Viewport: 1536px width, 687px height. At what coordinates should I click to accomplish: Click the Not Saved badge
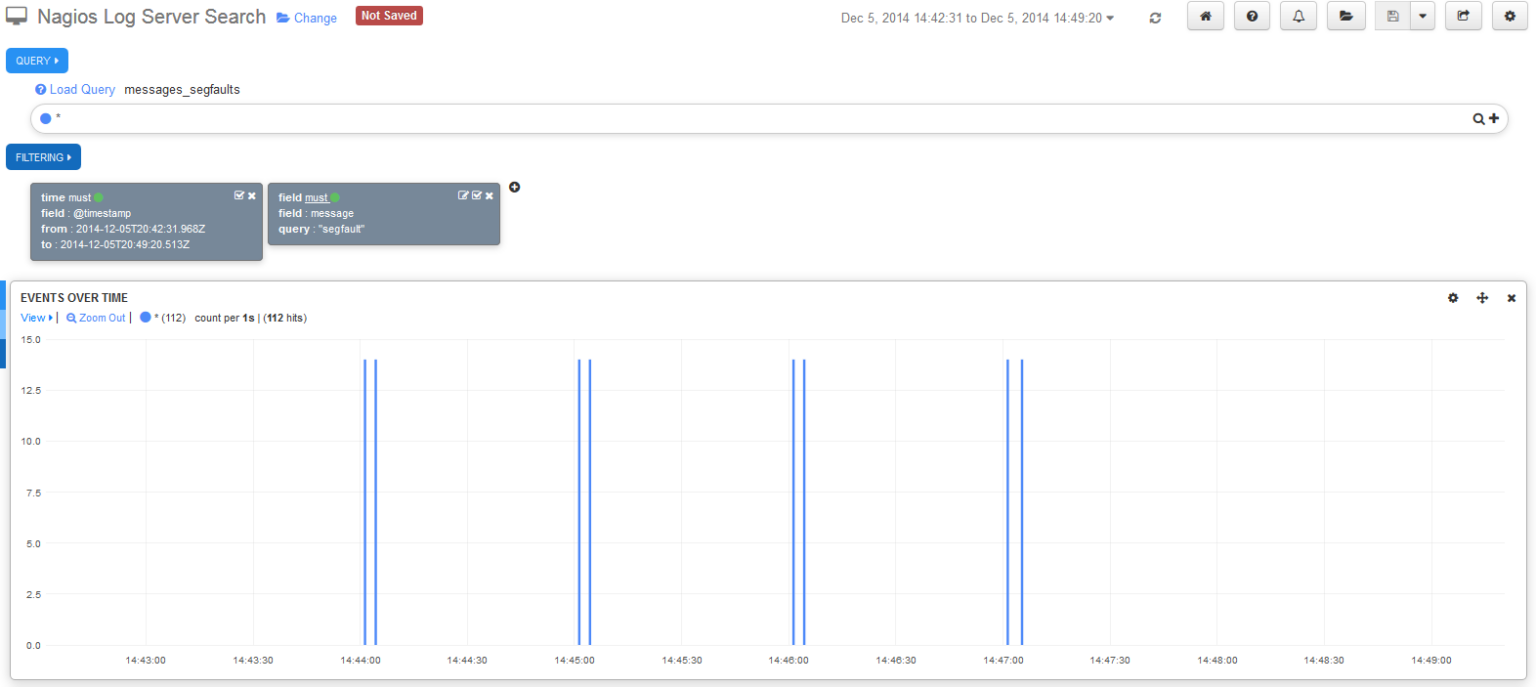coord(389,16)
